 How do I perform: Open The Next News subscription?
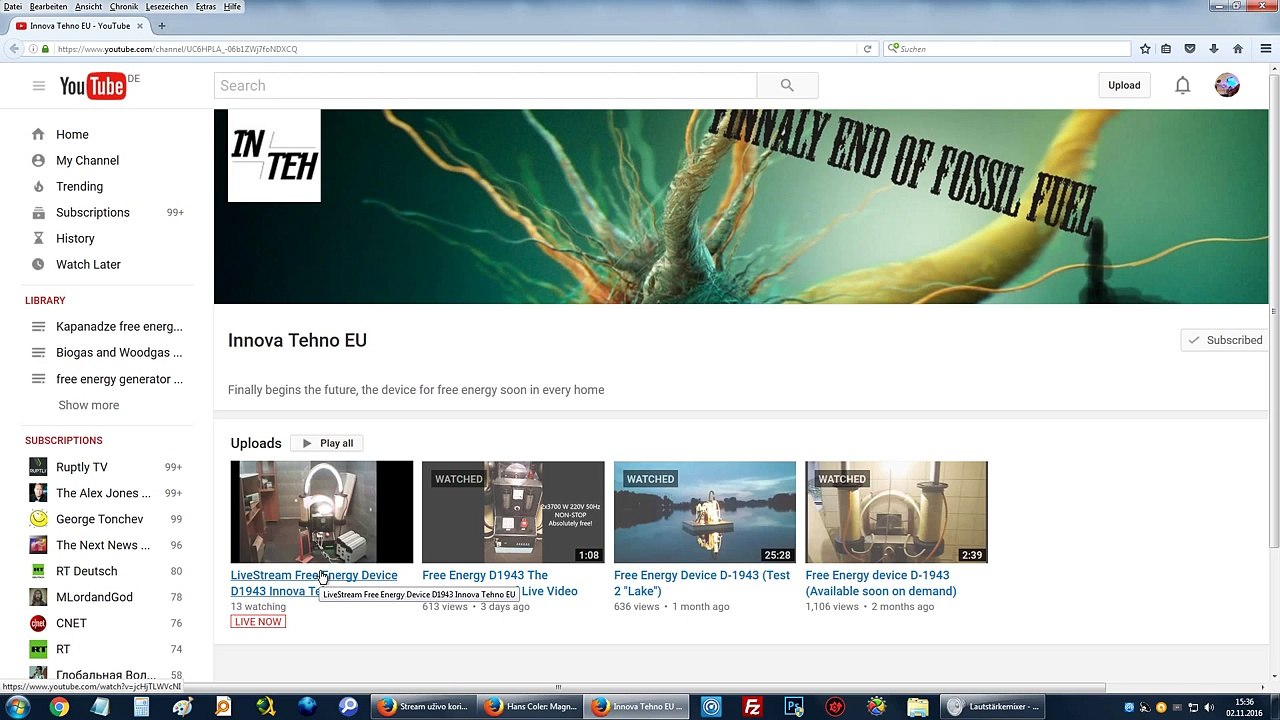(103, 545)
